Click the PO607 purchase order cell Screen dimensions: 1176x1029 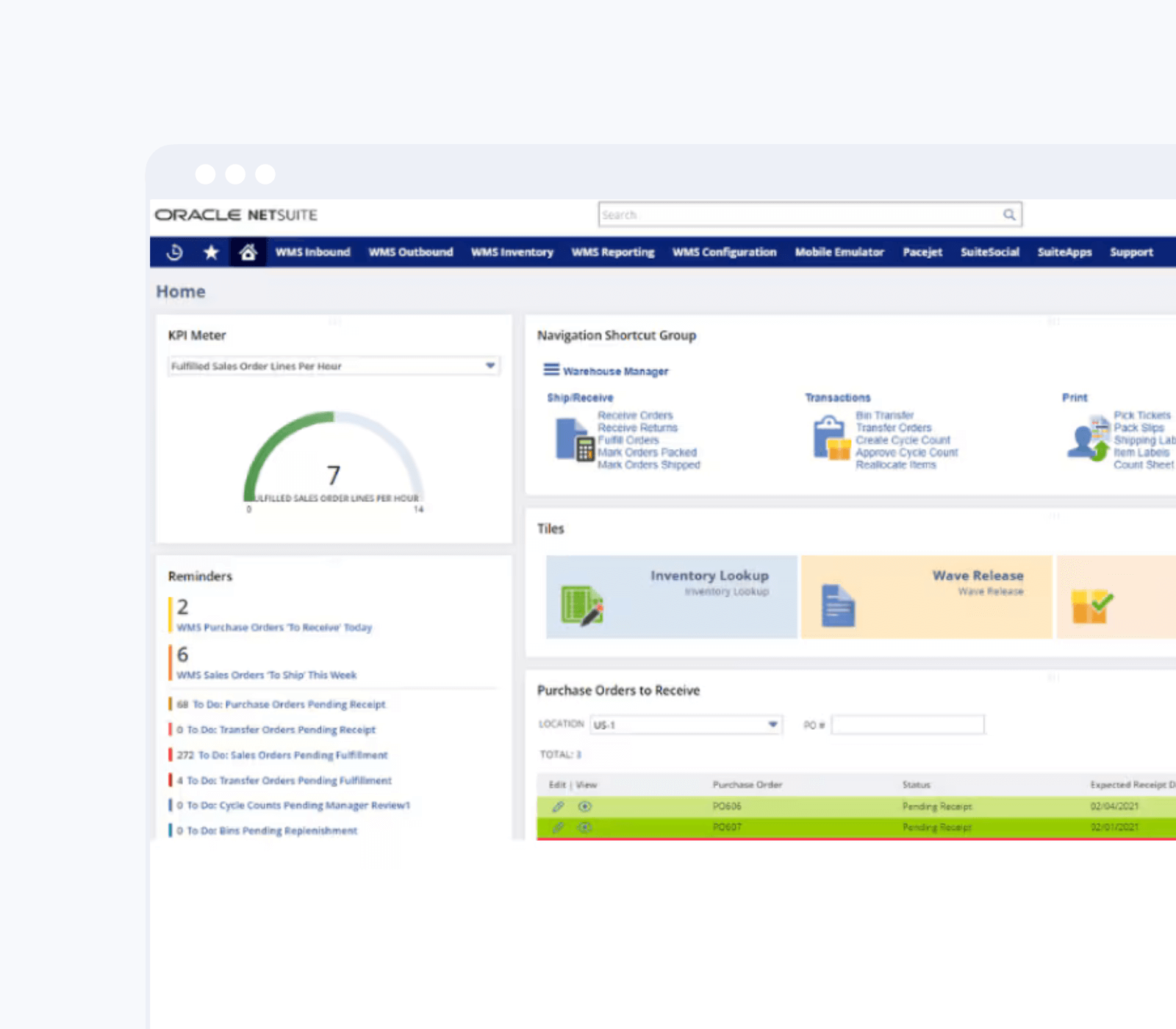coord(727,827)
